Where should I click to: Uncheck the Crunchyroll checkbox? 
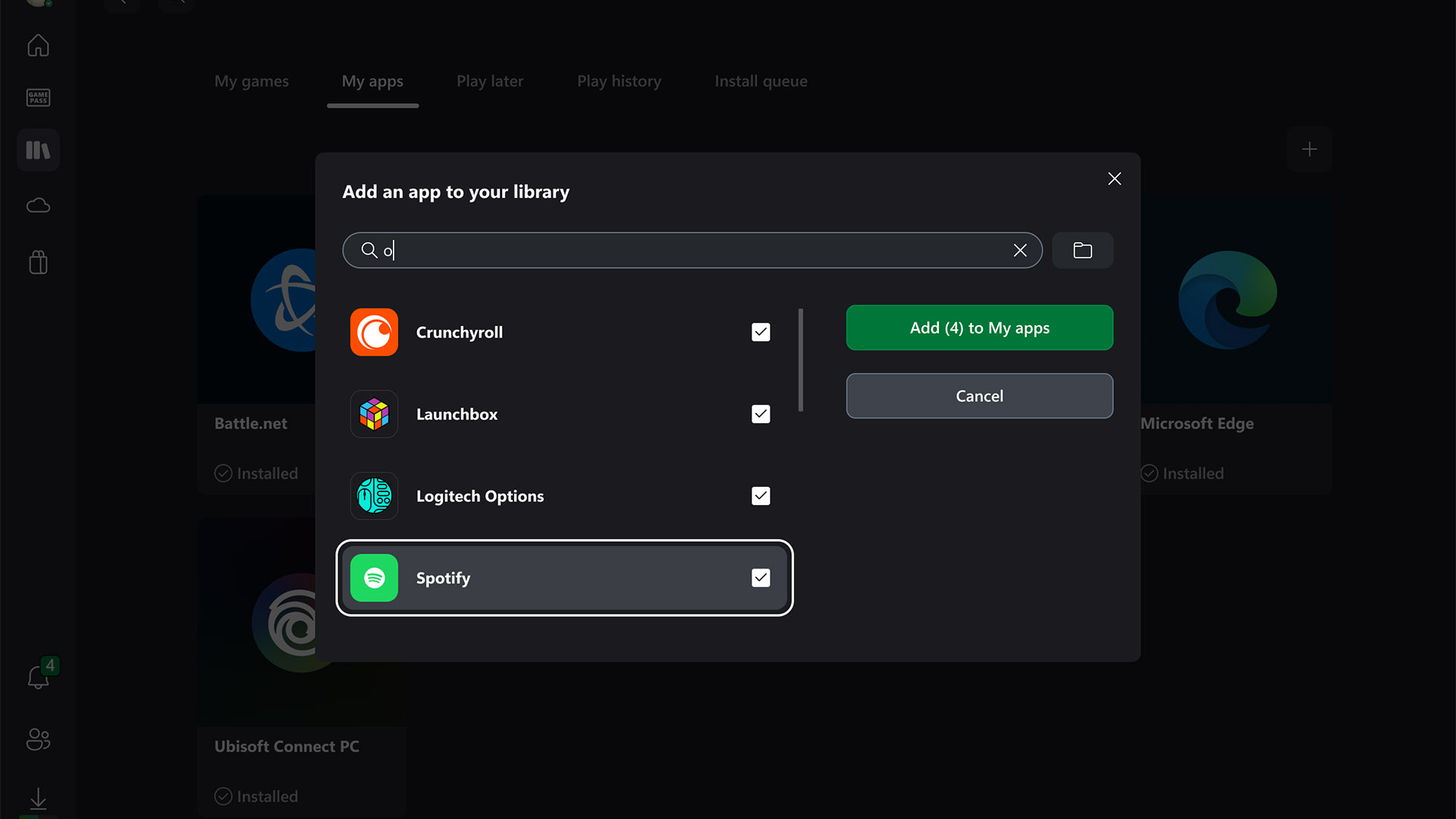pos(760,331)
